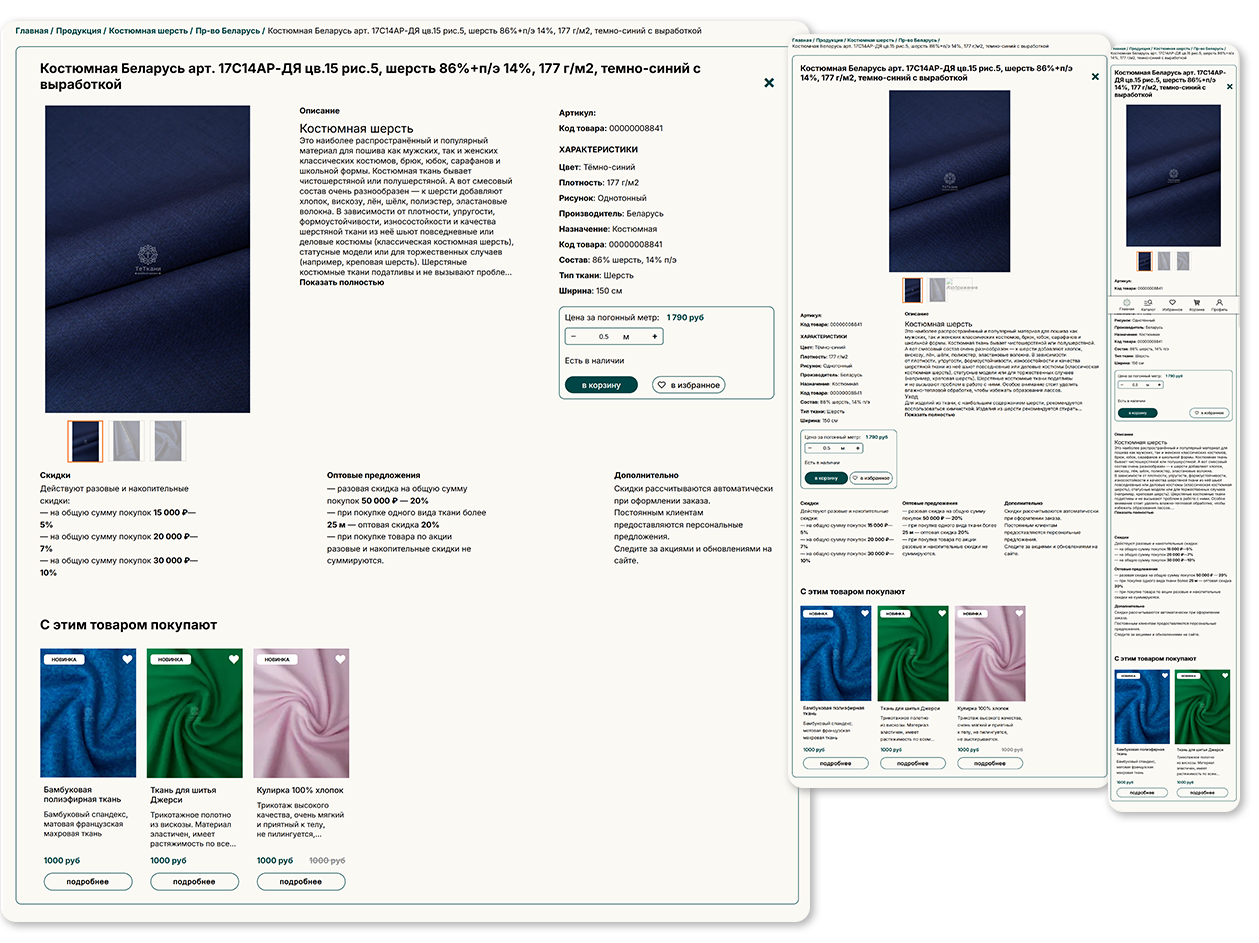Favorite the Бамбуковая полиэфирная ткань card in desktop layout
The width and height of the screenshot is (1259, 943).
127,659
